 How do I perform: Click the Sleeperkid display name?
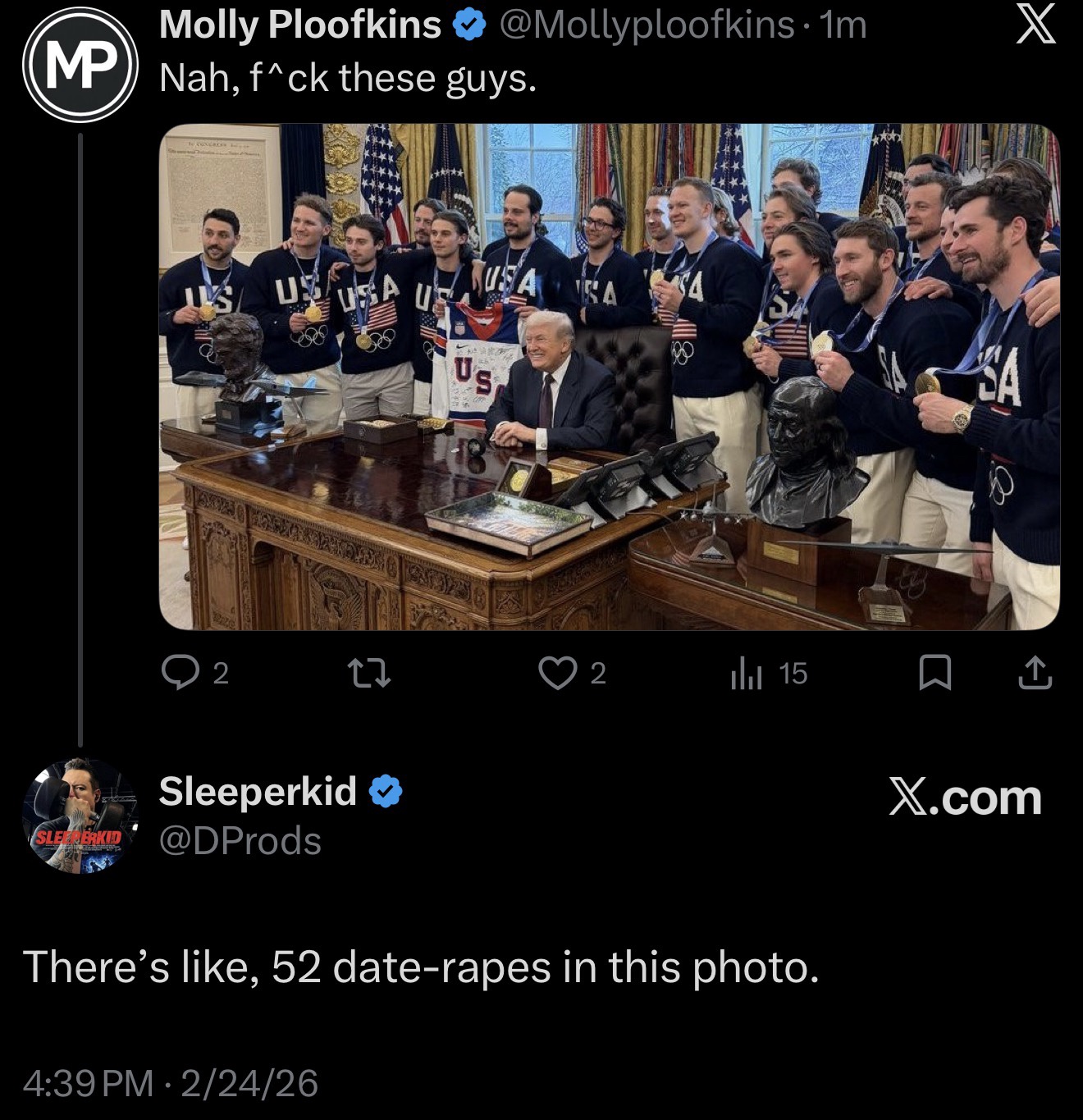click(258, 791)
